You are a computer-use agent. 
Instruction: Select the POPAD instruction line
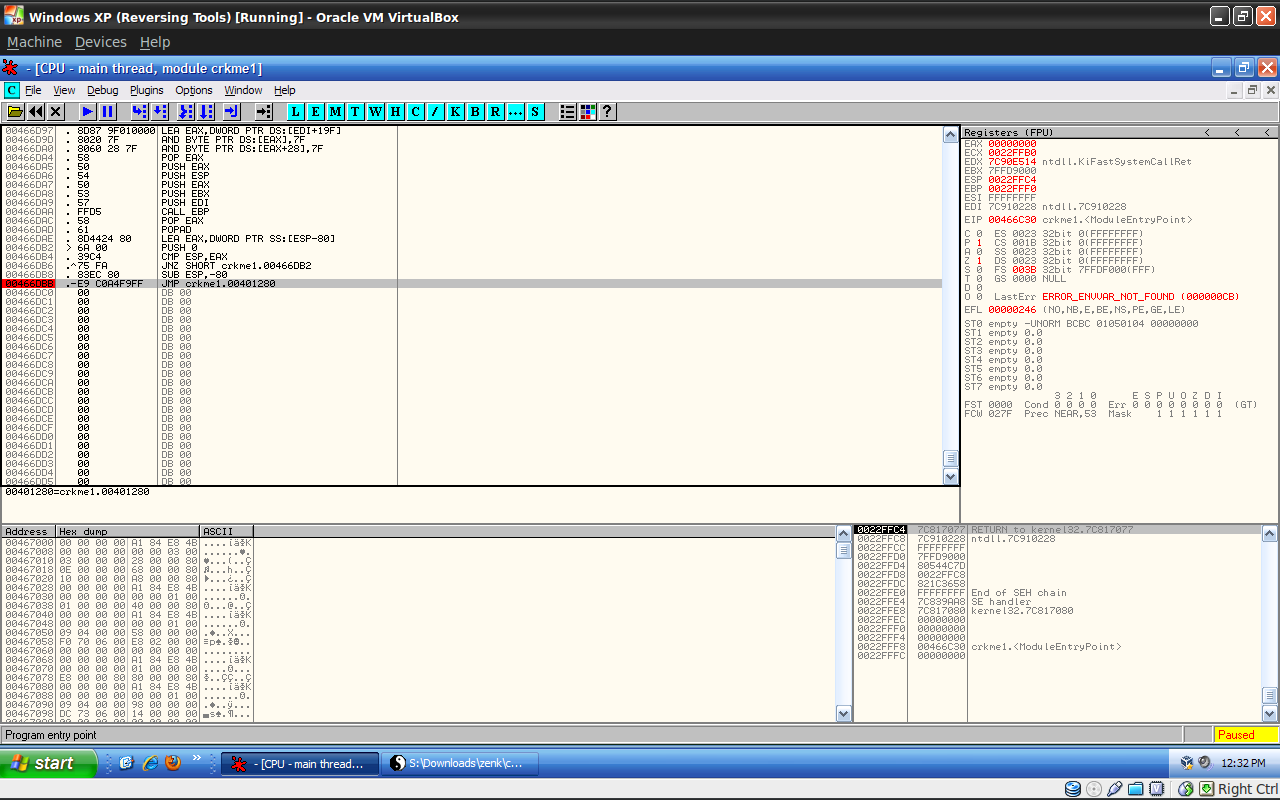coord(471,230)
